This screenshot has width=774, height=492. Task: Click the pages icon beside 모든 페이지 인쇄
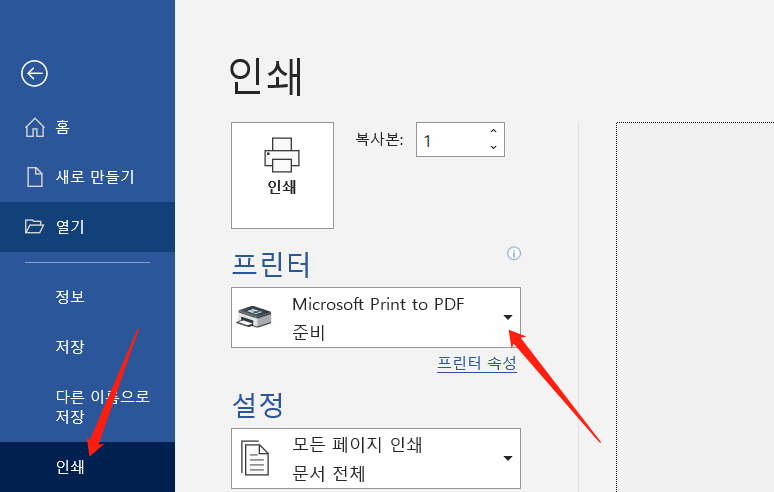click(x=256, y=458)
